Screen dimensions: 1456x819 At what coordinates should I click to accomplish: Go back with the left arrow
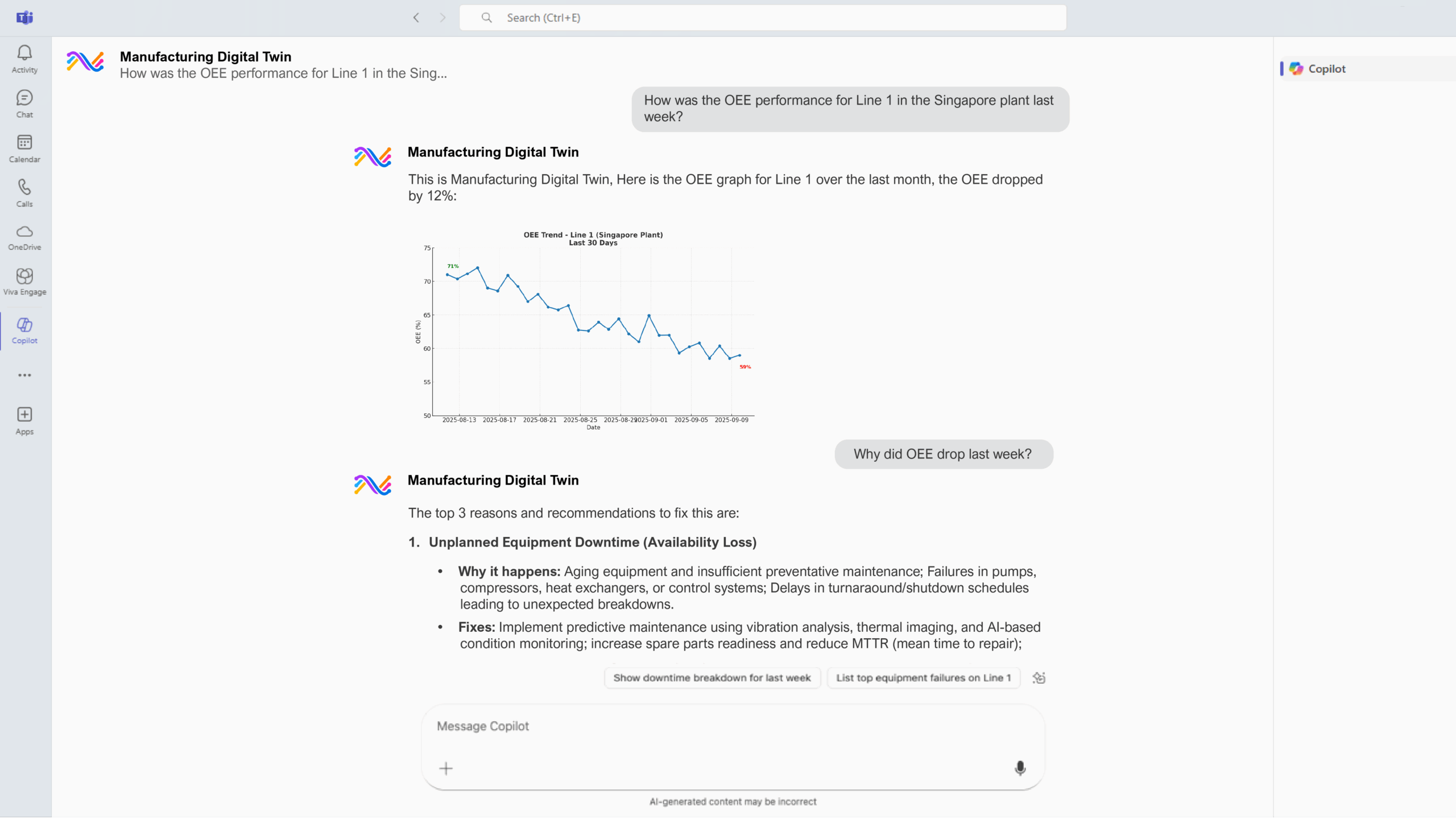coord(416,18)
